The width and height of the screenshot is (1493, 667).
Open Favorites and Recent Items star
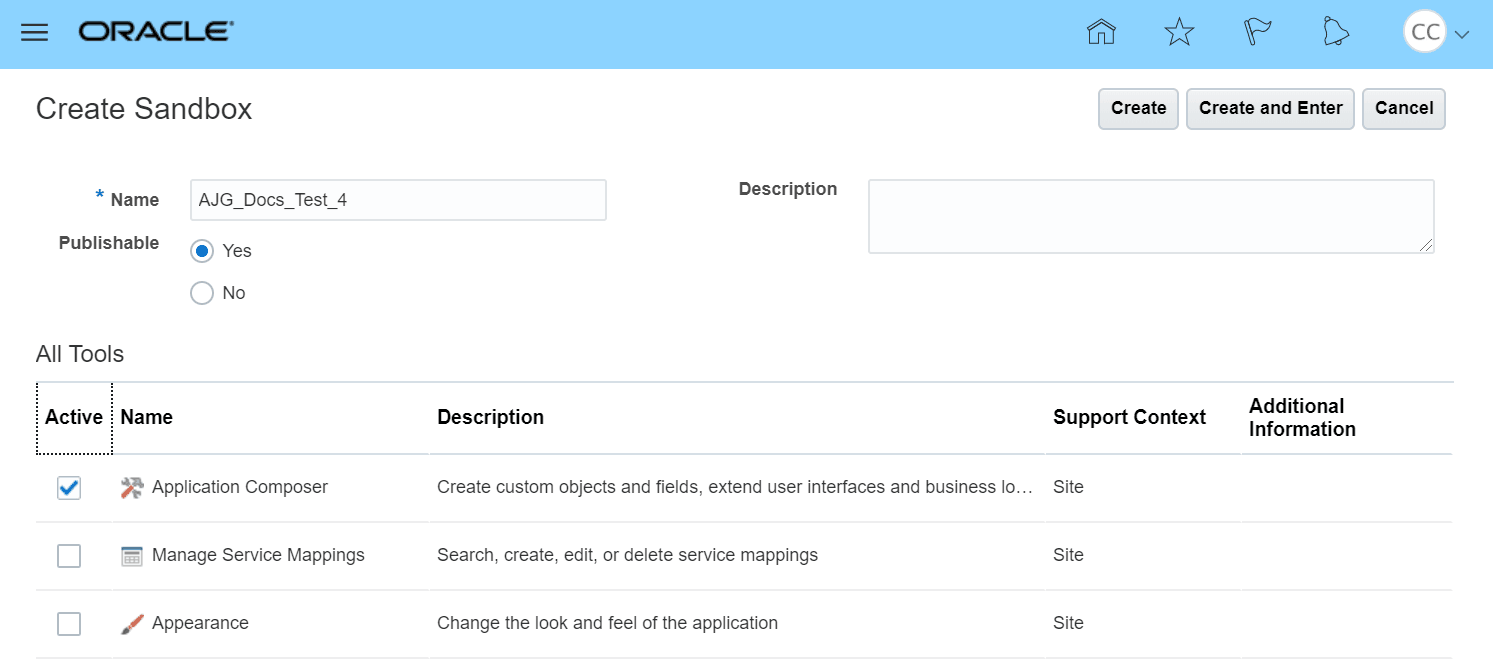pos(1179,32)
